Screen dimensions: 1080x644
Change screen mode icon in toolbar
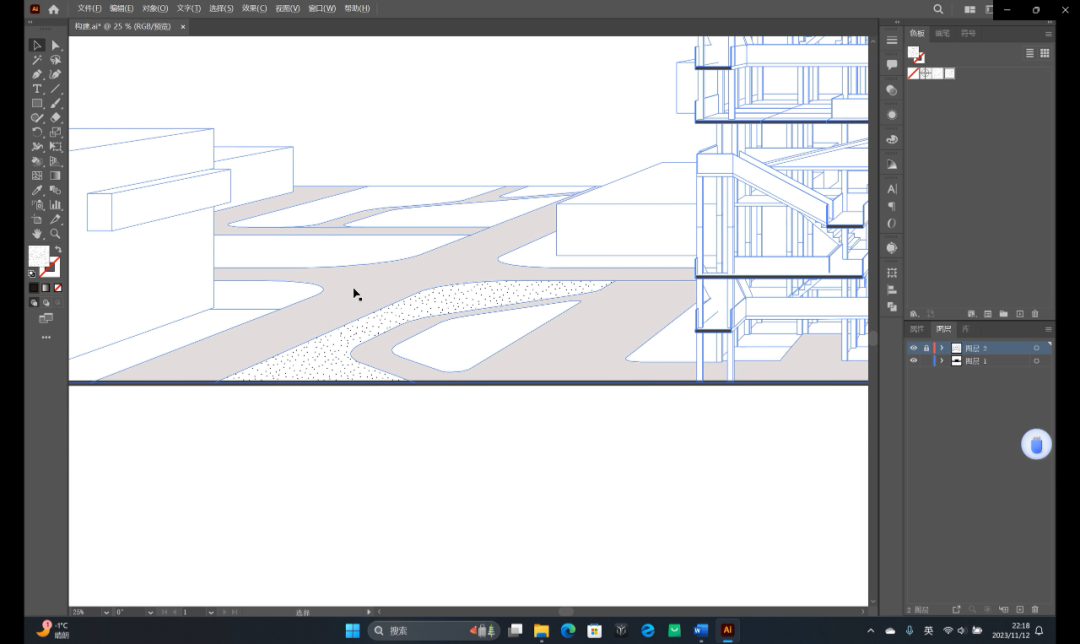click(x=46, y=318)
